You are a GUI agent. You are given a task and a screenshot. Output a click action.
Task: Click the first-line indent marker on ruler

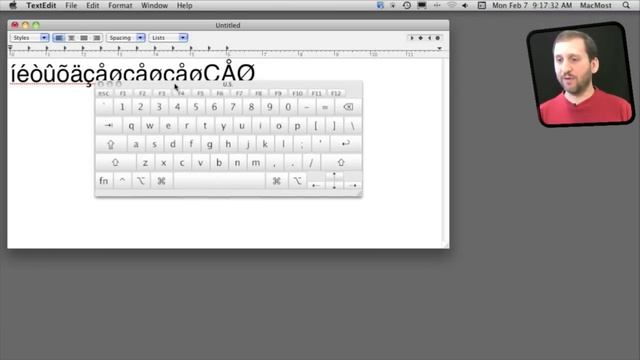[10, 47]
